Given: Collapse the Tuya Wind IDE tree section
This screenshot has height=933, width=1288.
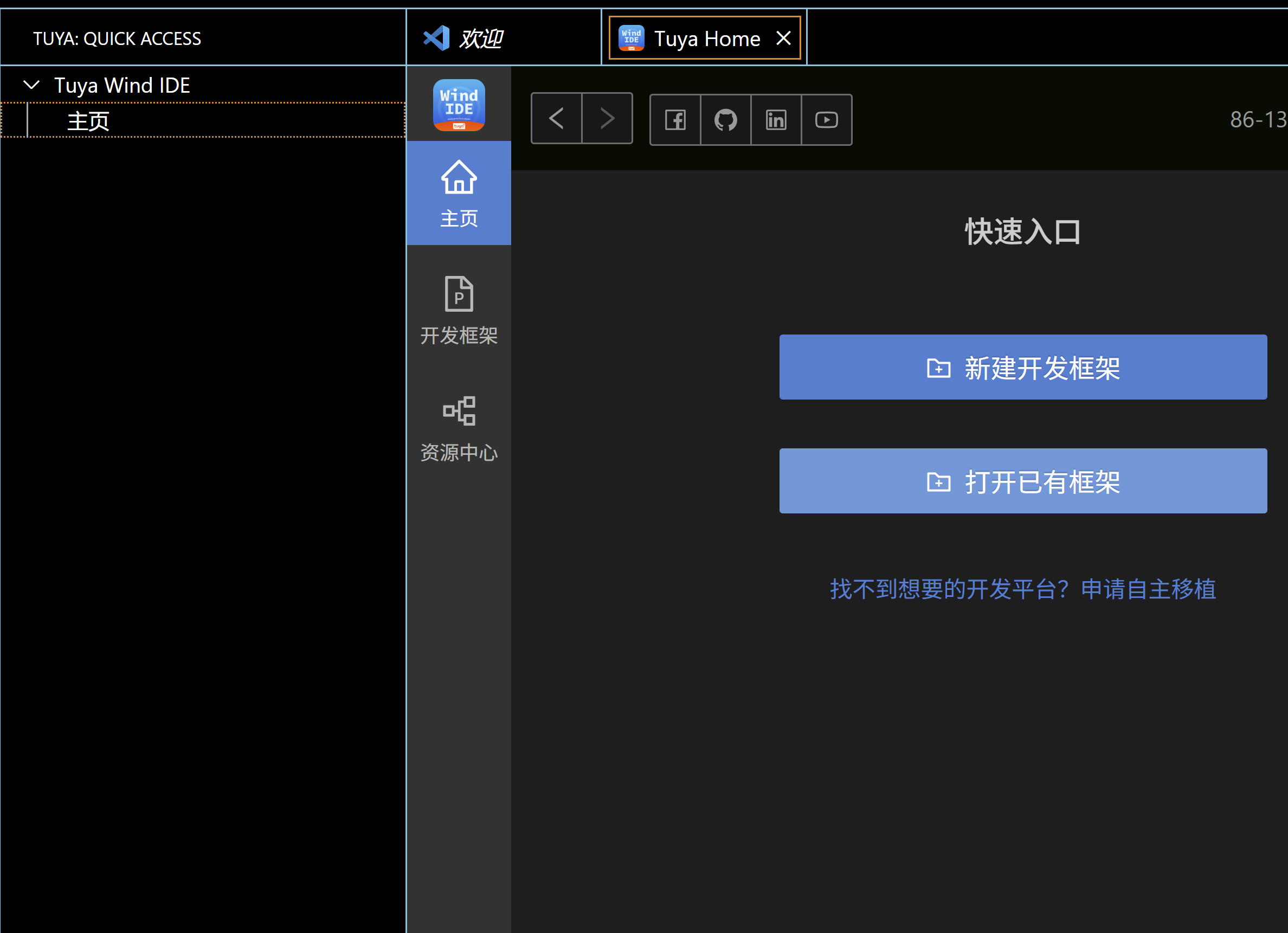Looking at the screenshot, I should tap(32, 85).
